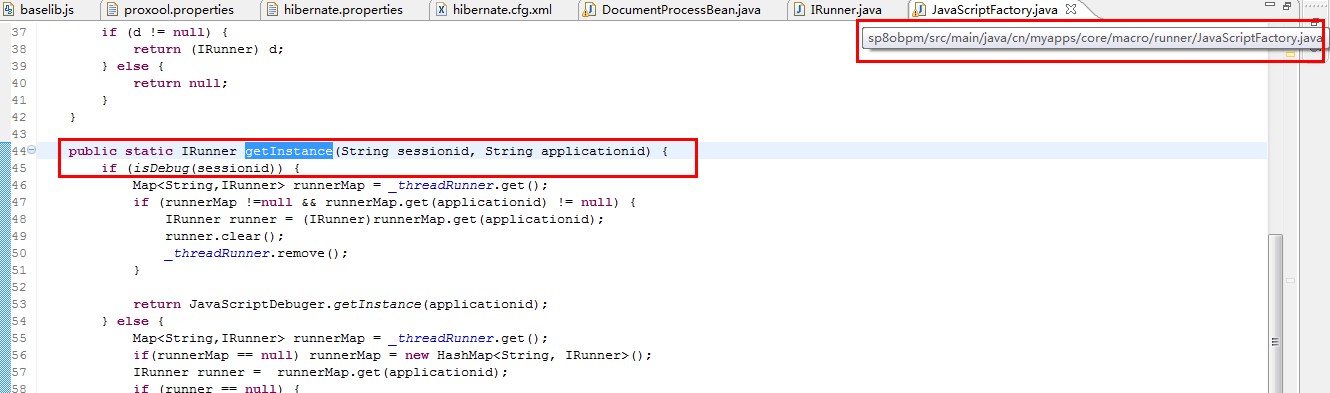
Task: Click JavaScriptDebuger.getInstance return statement on line 53
Action: pyautogui.click(x=341, y=304)
